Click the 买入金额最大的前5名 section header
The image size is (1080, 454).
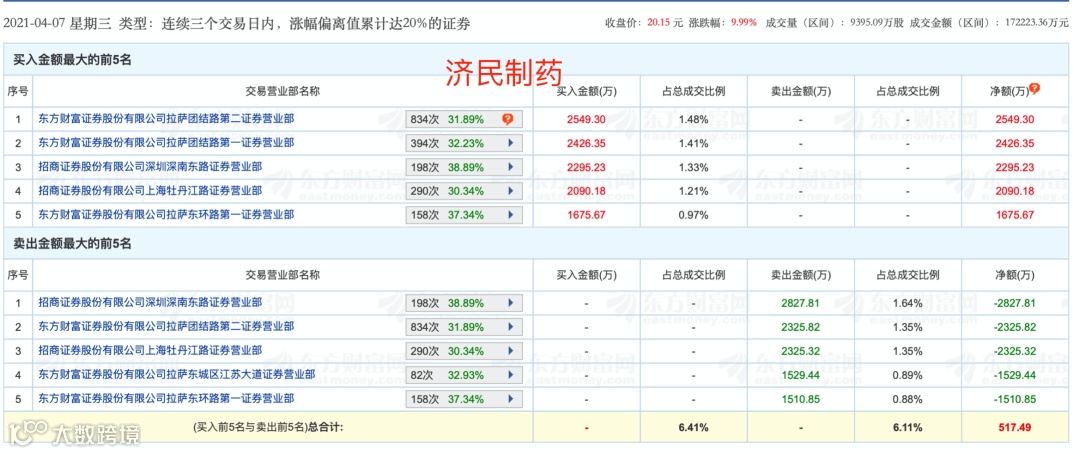(x=72, y=61)
